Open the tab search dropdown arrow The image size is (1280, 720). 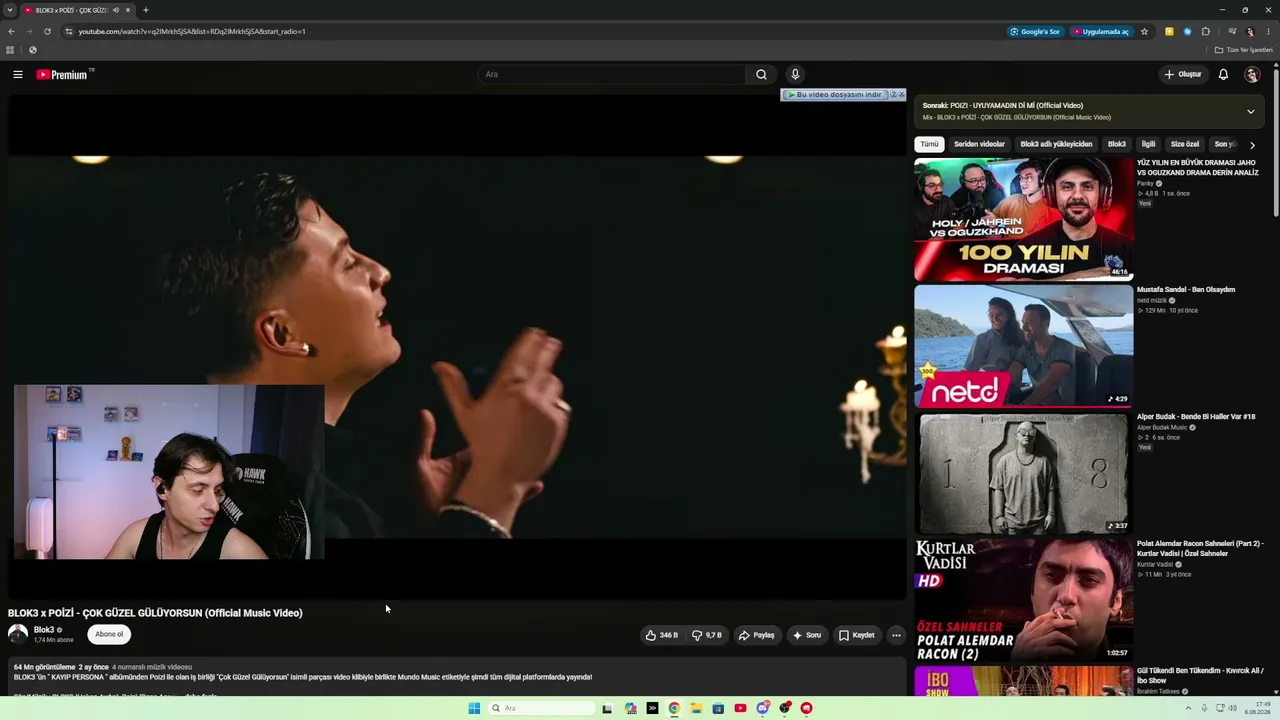[10, 10]
